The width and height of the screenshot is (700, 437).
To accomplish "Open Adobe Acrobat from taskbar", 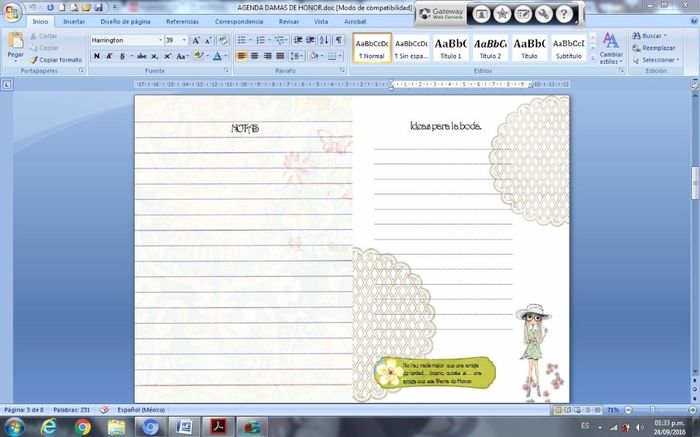I will [x=218, y=427].
